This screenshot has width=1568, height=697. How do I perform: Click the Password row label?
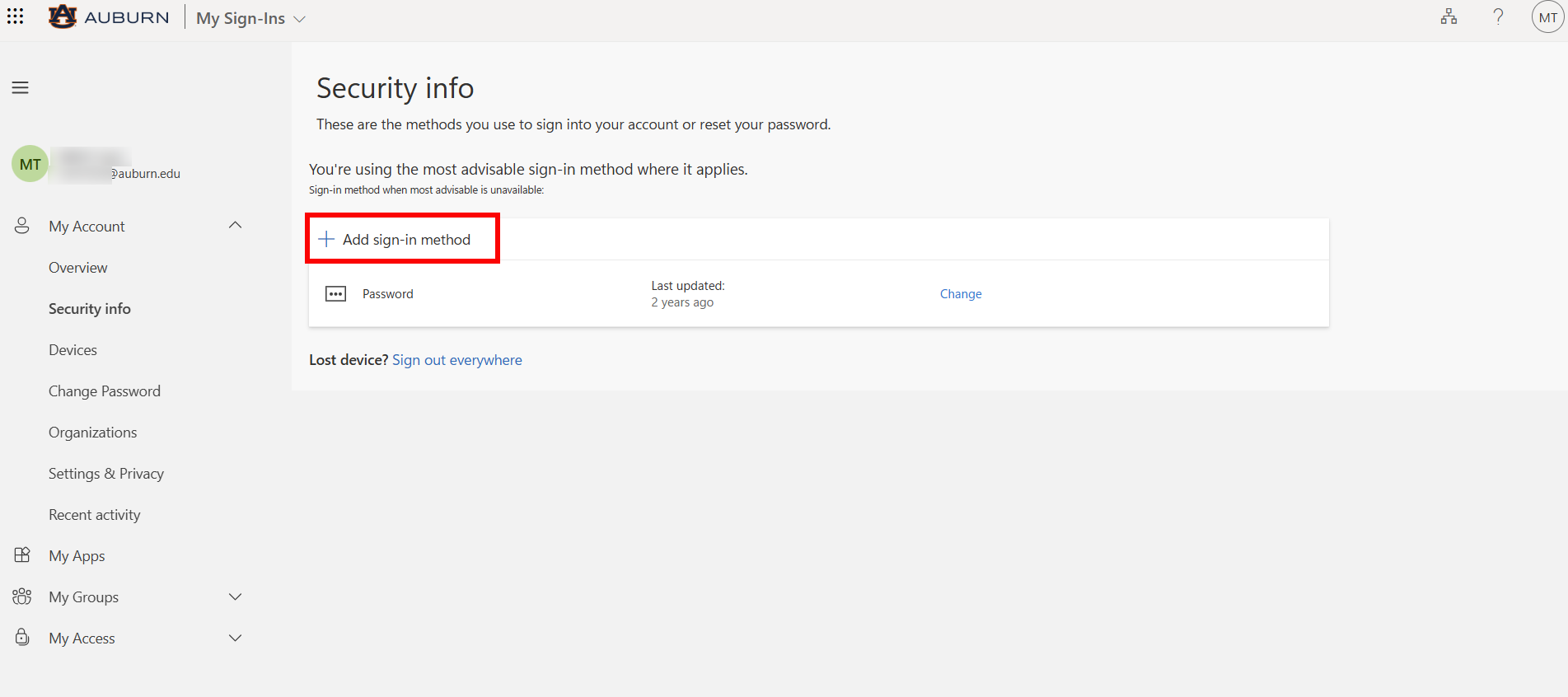coord(388,294)
